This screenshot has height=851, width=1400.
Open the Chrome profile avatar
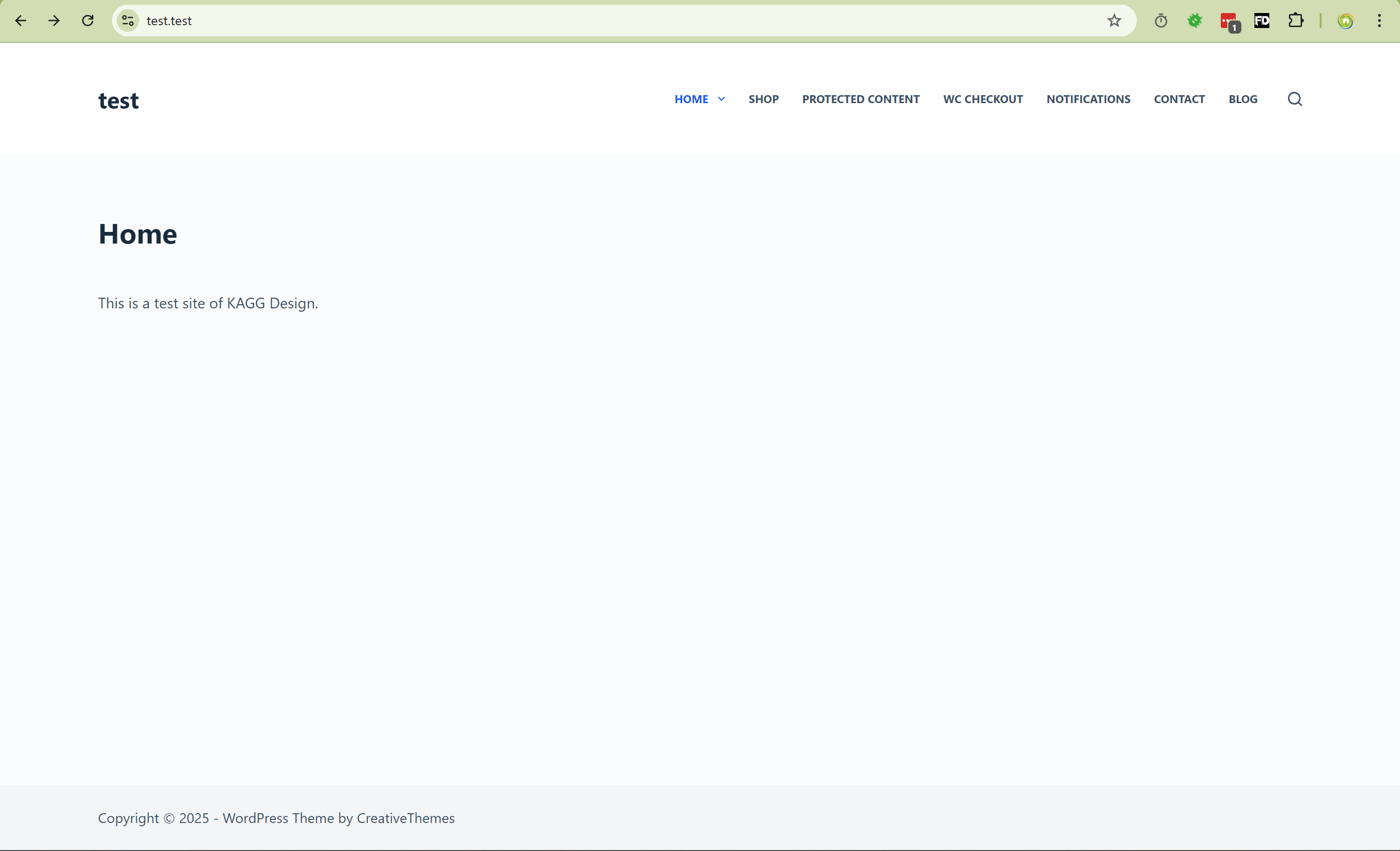click(x=1345, y=21)
